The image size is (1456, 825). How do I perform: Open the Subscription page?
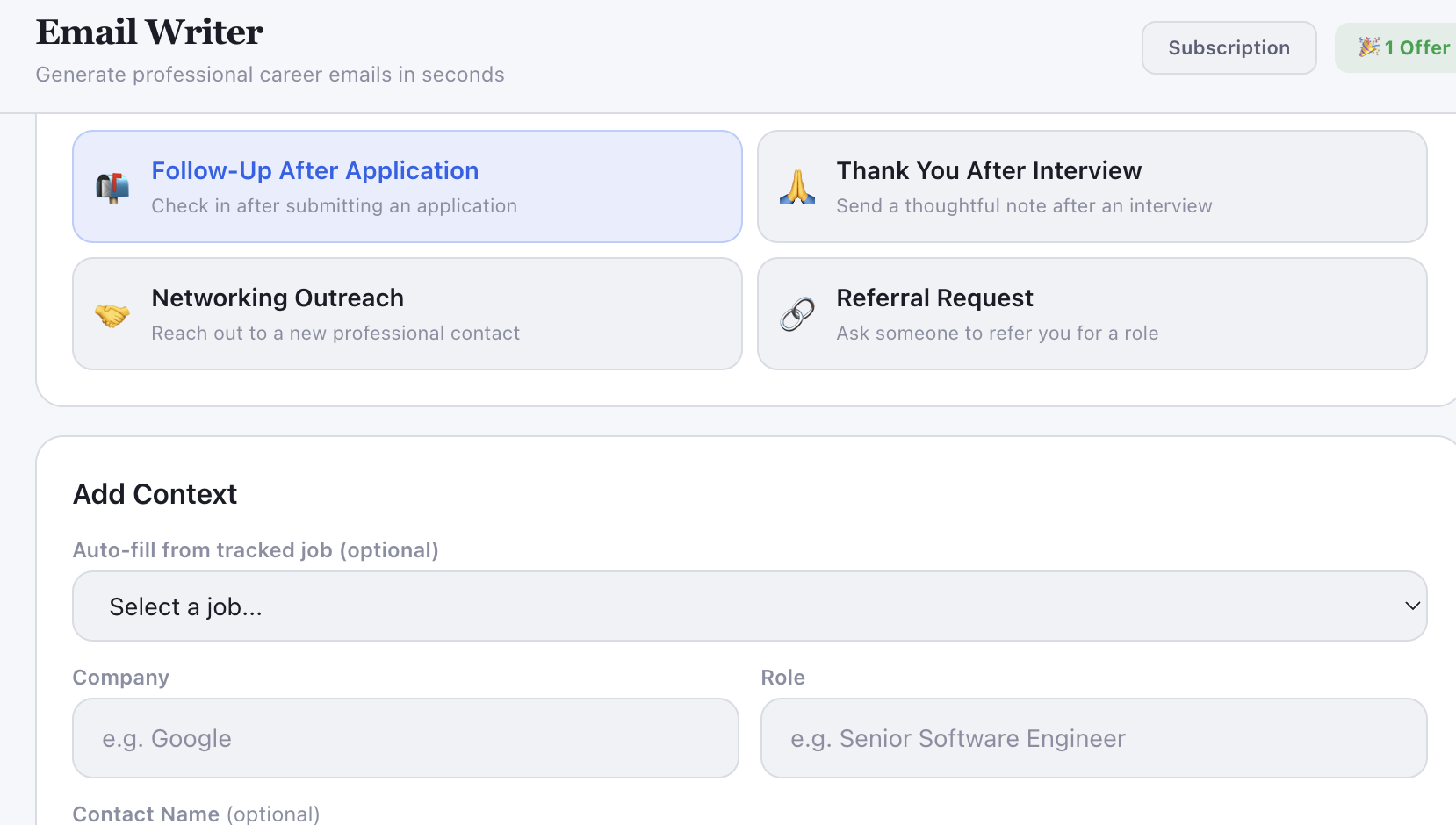[1229, 47]
